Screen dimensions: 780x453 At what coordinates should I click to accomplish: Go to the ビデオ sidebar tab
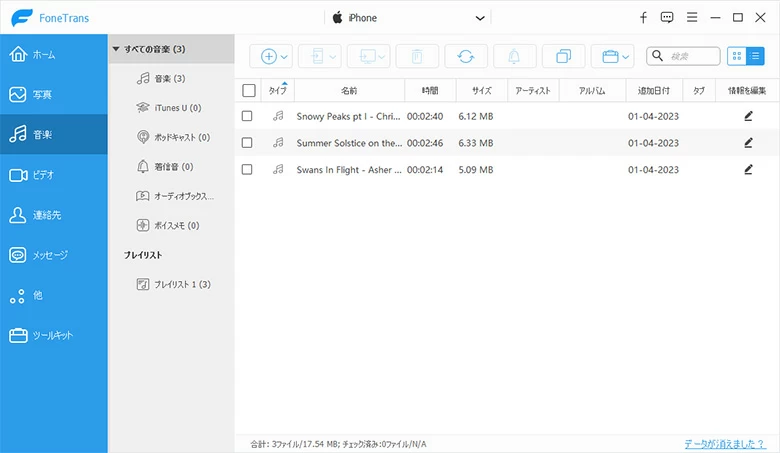tap(54, 175)
